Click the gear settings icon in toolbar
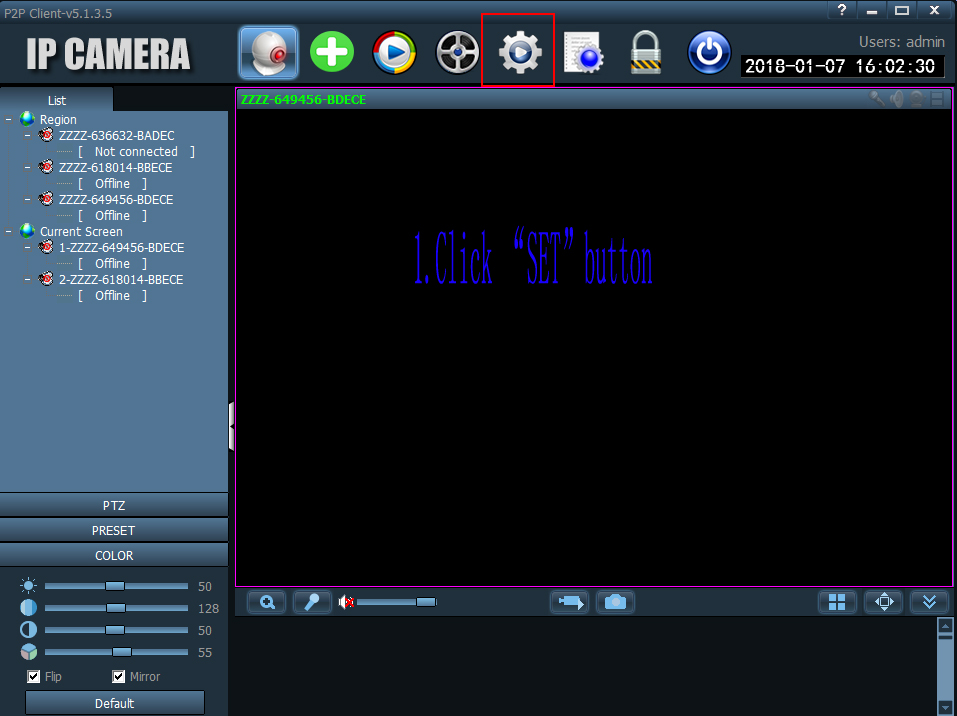 coord(519,51)
